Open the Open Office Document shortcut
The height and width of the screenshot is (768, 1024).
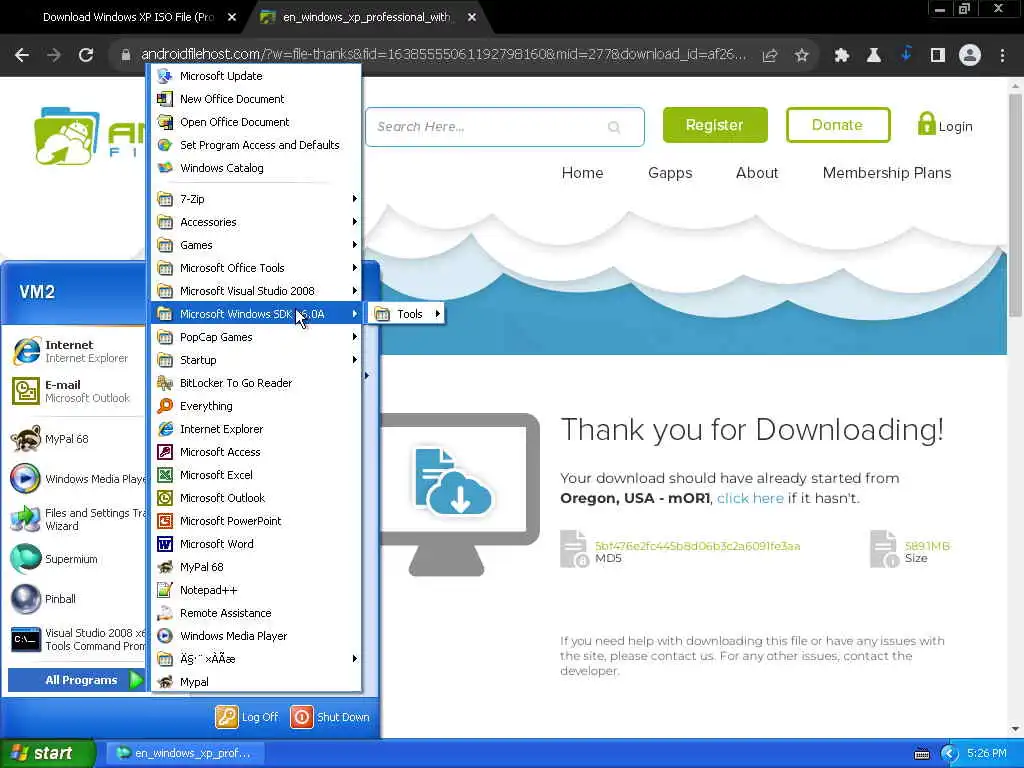pos(256,121)
